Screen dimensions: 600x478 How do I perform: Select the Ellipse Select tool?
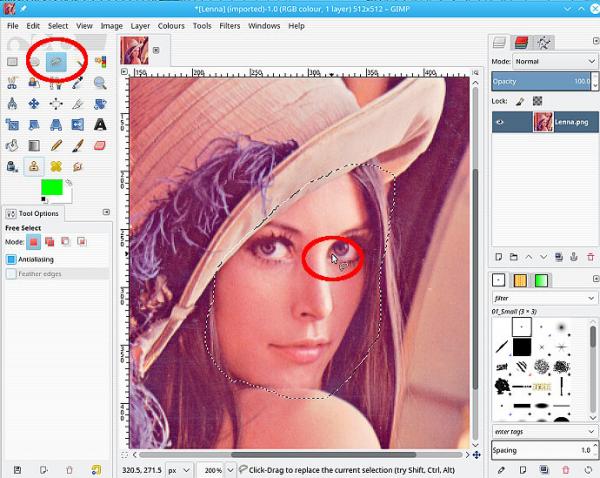point(35,62)
